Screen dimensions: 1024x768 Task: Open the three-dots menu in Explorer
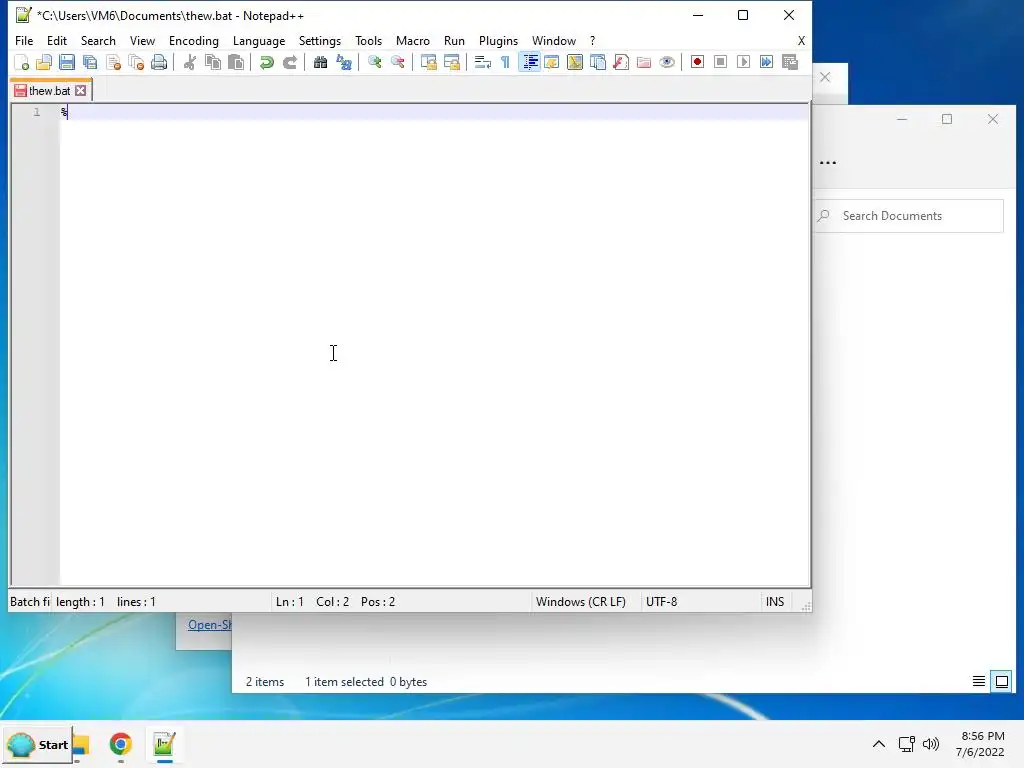828,163
